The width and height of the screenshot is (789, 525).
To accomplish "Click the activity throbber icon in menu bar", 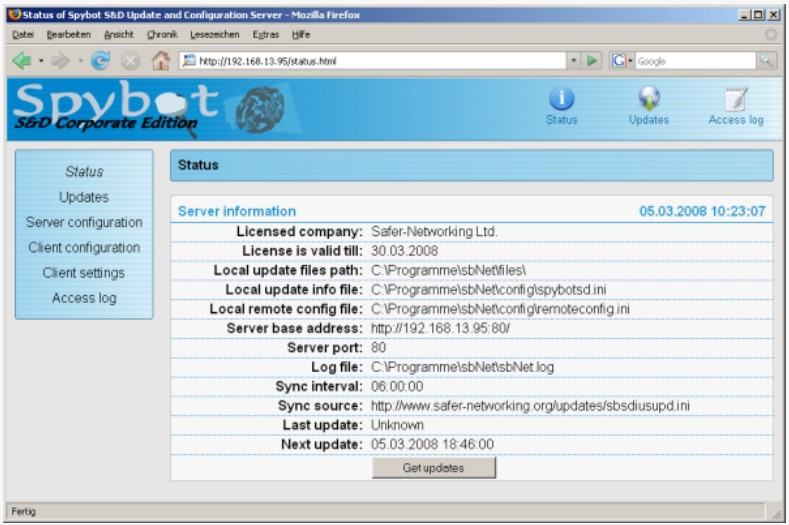I will pyautogui.click(x=770, y=34).
